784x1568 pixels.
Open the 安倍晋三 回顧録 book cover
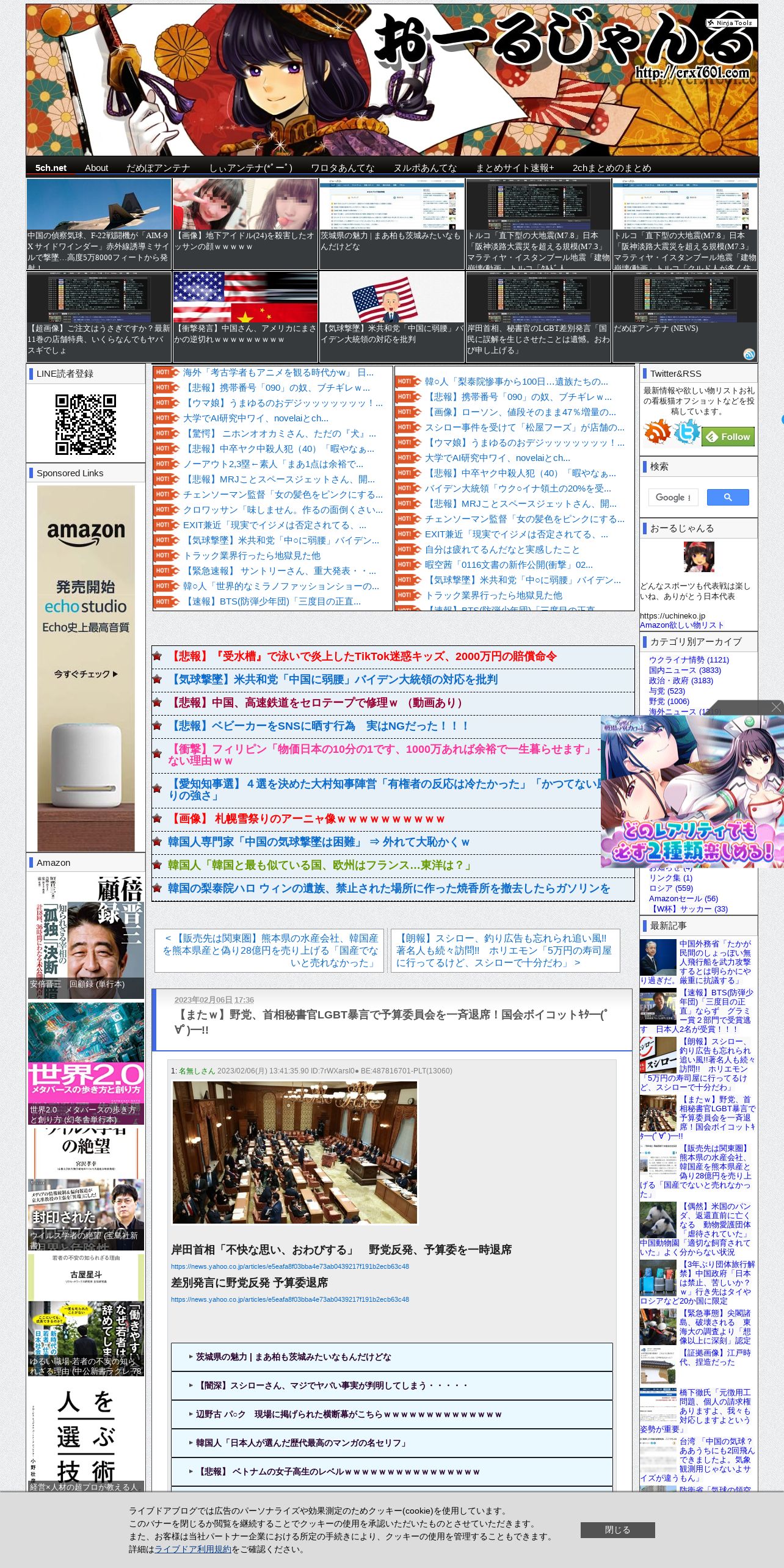85,937
